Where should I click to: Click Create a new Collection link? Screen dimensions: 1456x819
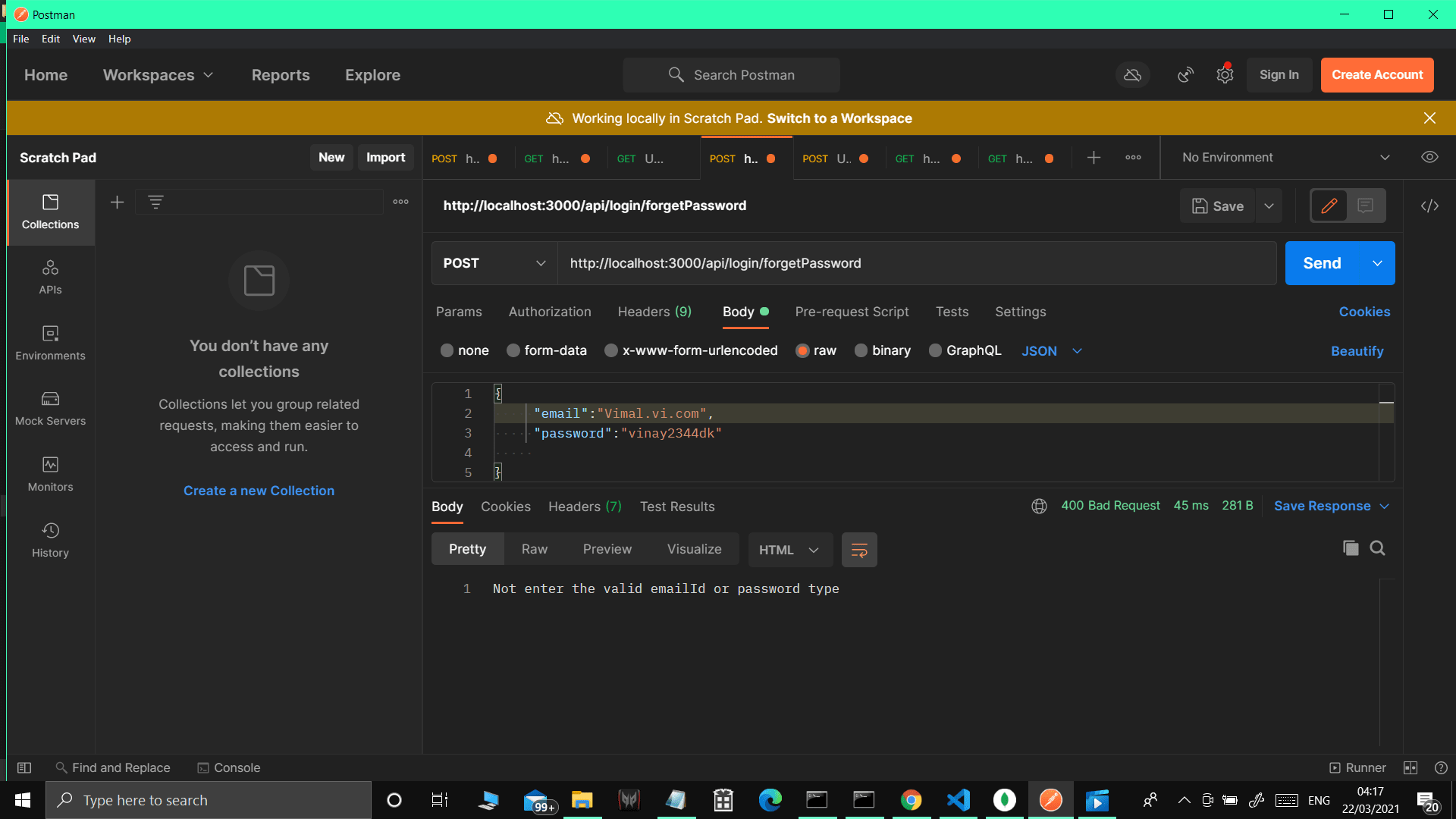259,491
